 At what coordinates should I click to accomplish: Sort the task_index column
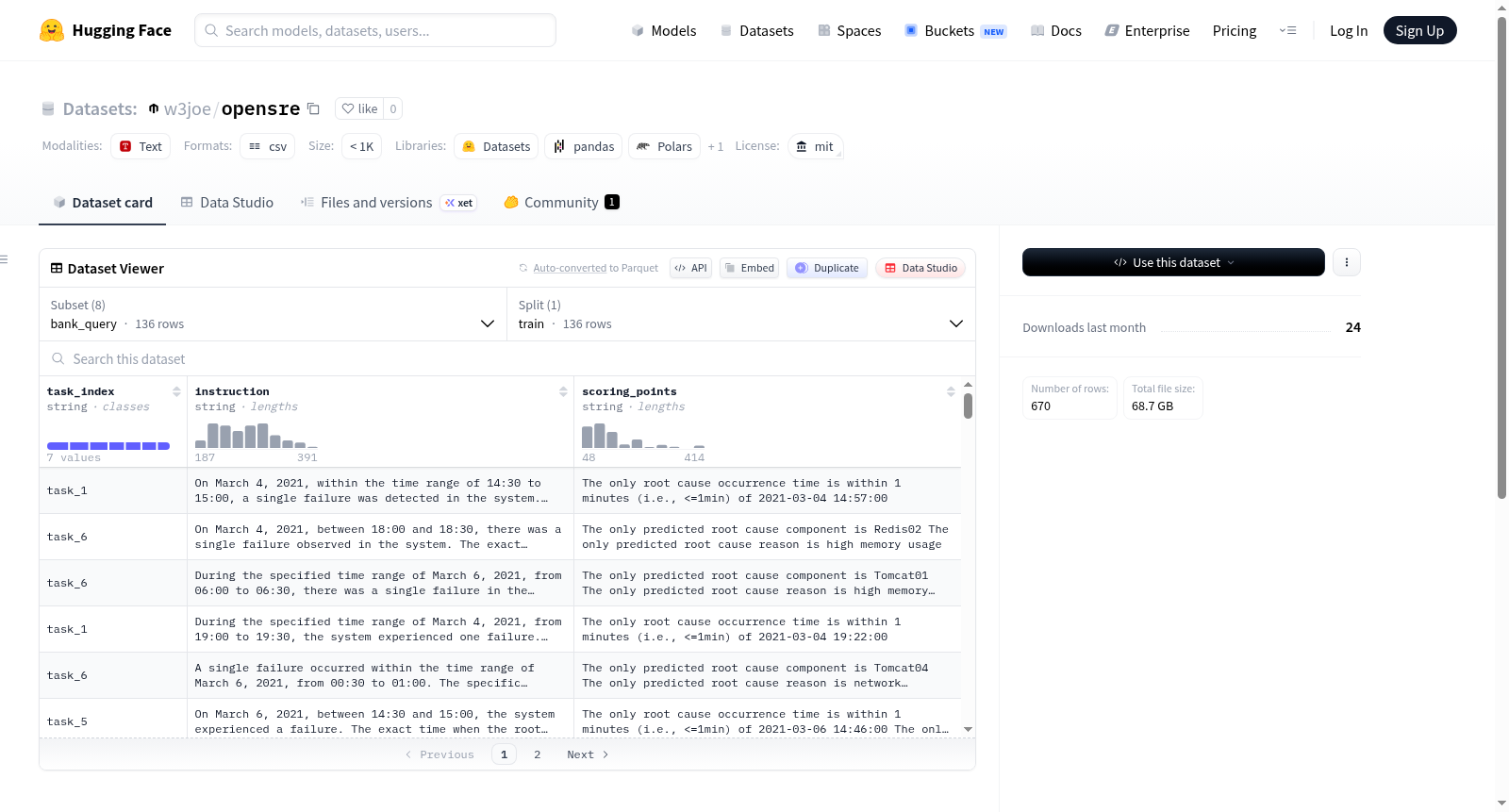click(176, 391)
